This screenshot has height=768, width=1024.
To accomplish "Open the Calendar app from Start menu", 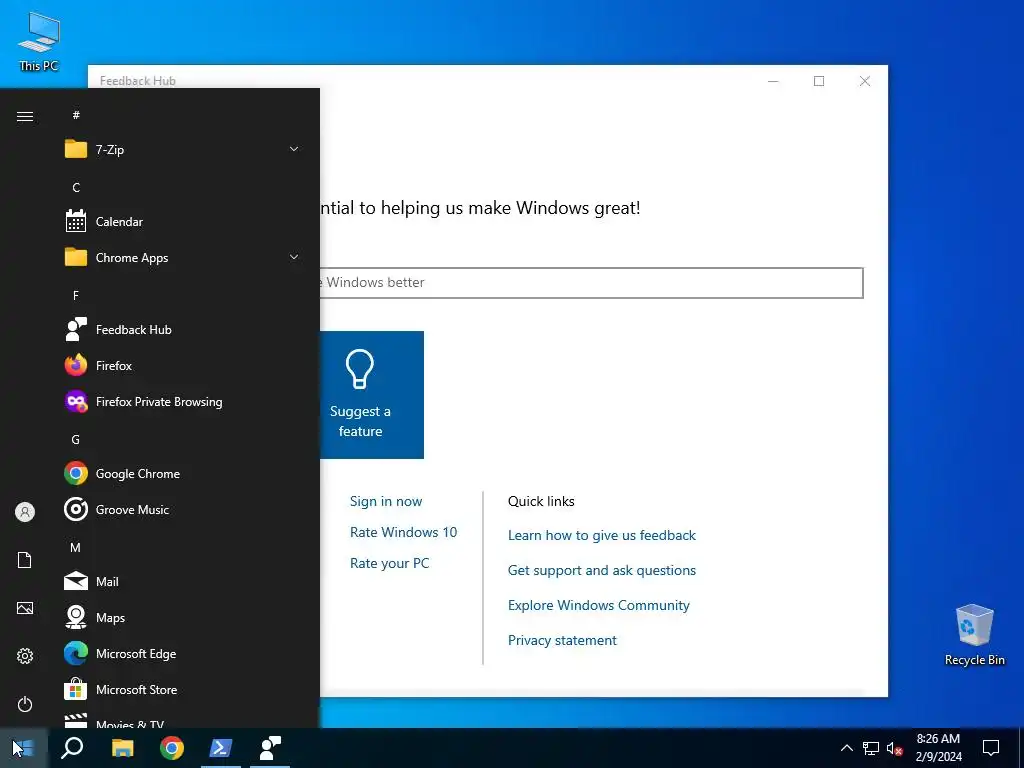I will (x=184, y=222).
